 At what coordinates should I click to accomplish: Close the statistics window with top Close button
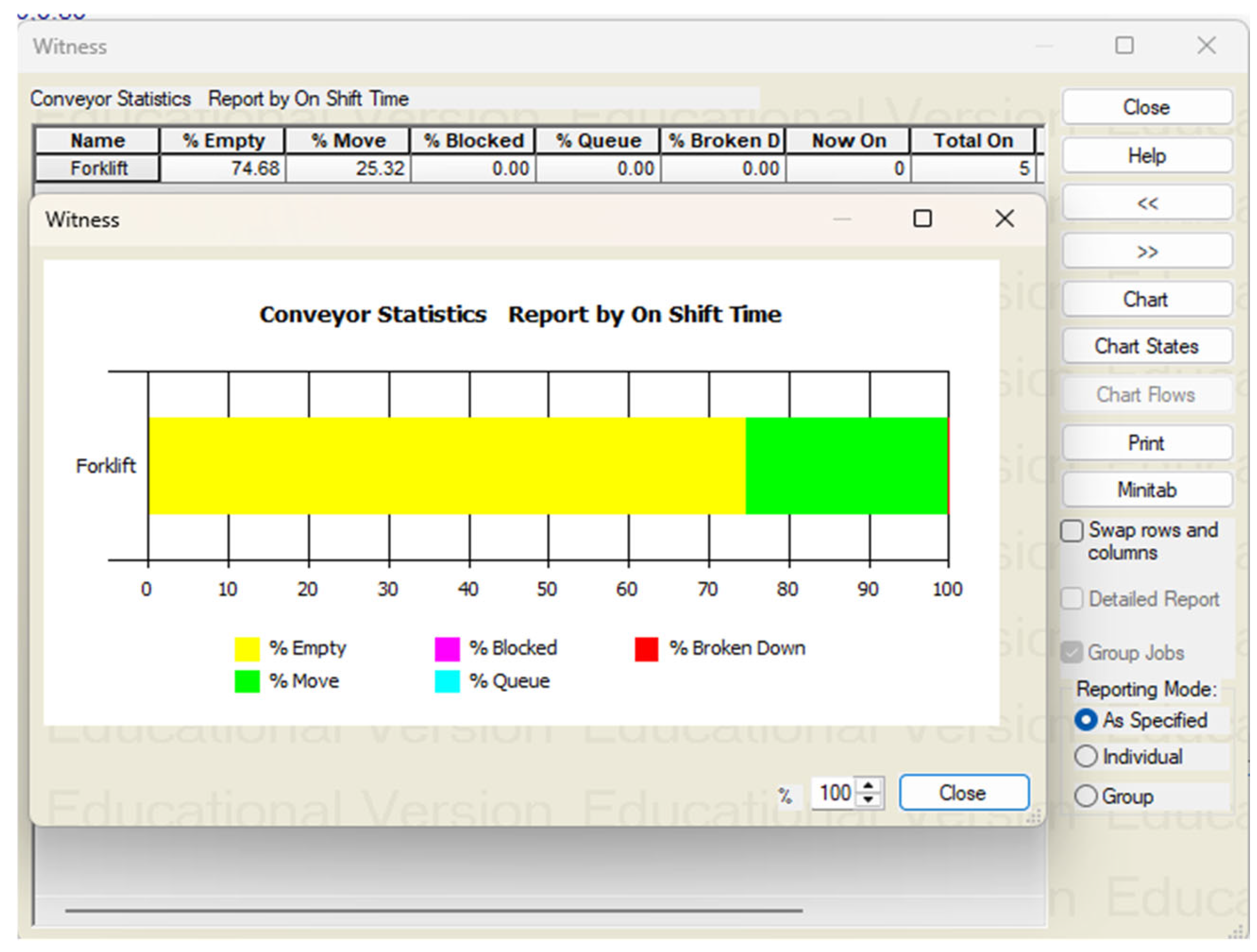coord(1146,107)
